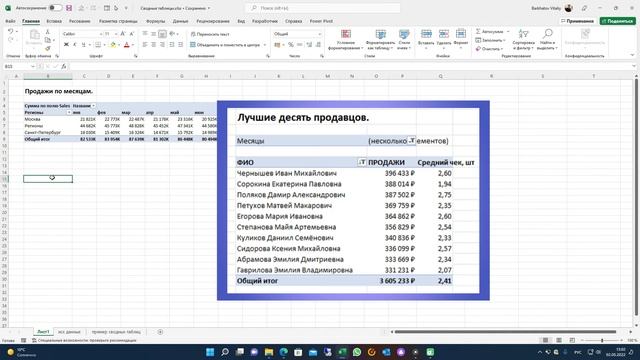Open the Regions filter dropdown in pivot table
This screenshot has height=360, width=640.
69,112
